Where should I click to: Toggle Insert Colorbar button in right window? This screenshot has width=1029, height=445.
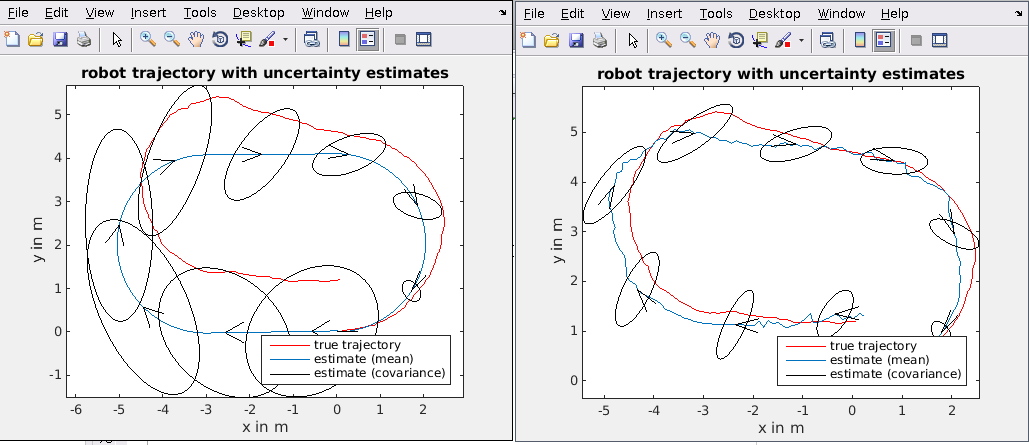pyautogui.click(x=860, y=40)
